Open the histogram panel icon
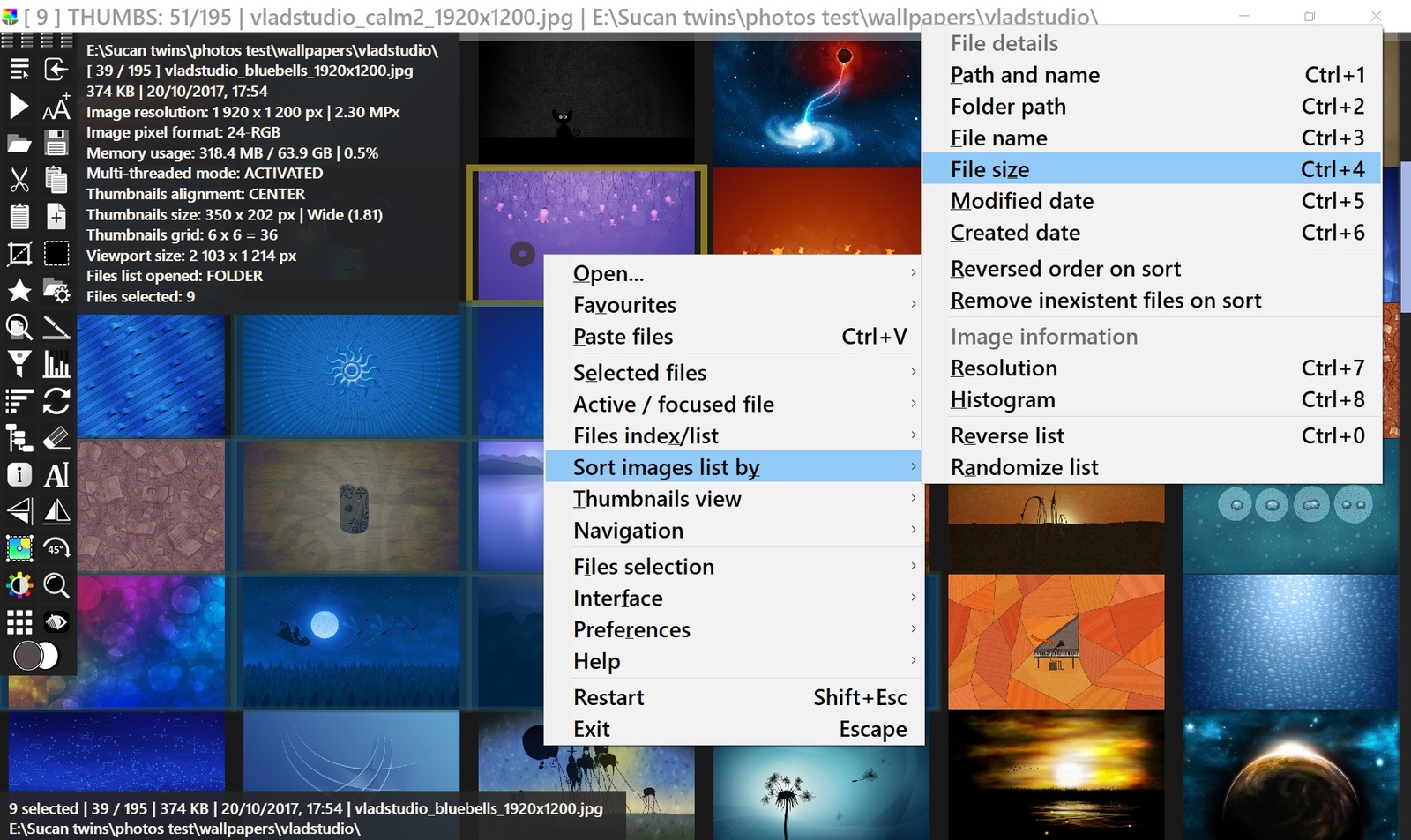The height and width of the screenshot is (840, 1411). coord(56,363)
